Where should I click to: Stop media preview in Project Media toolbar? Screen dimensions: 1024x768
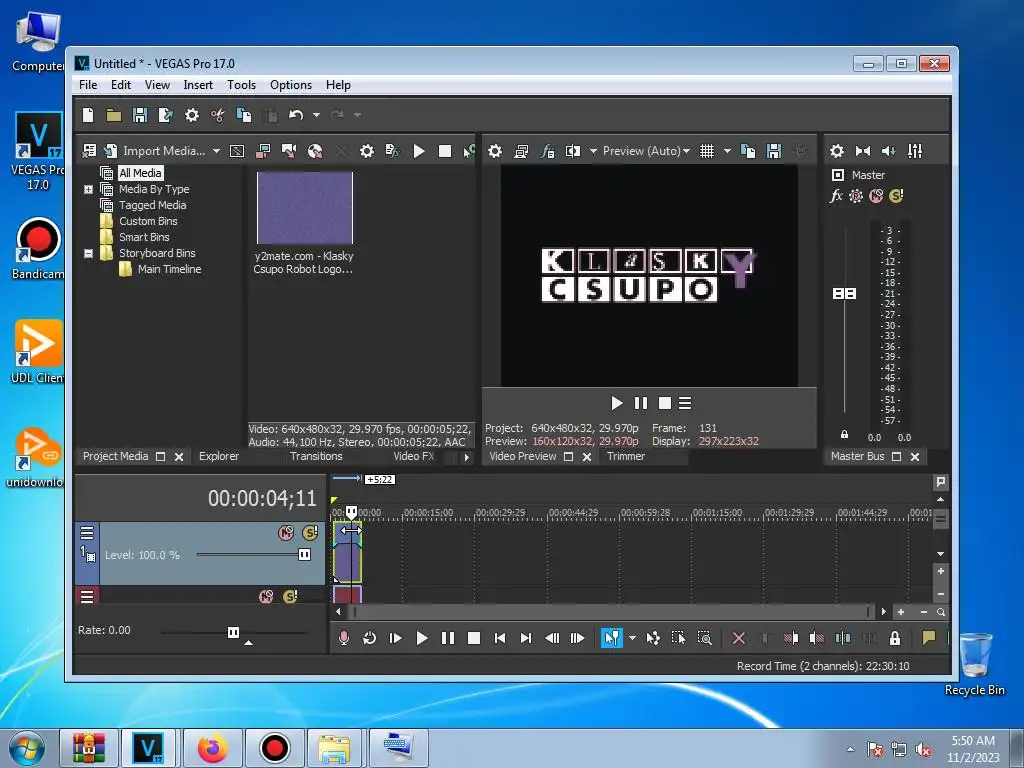point(445,151)
